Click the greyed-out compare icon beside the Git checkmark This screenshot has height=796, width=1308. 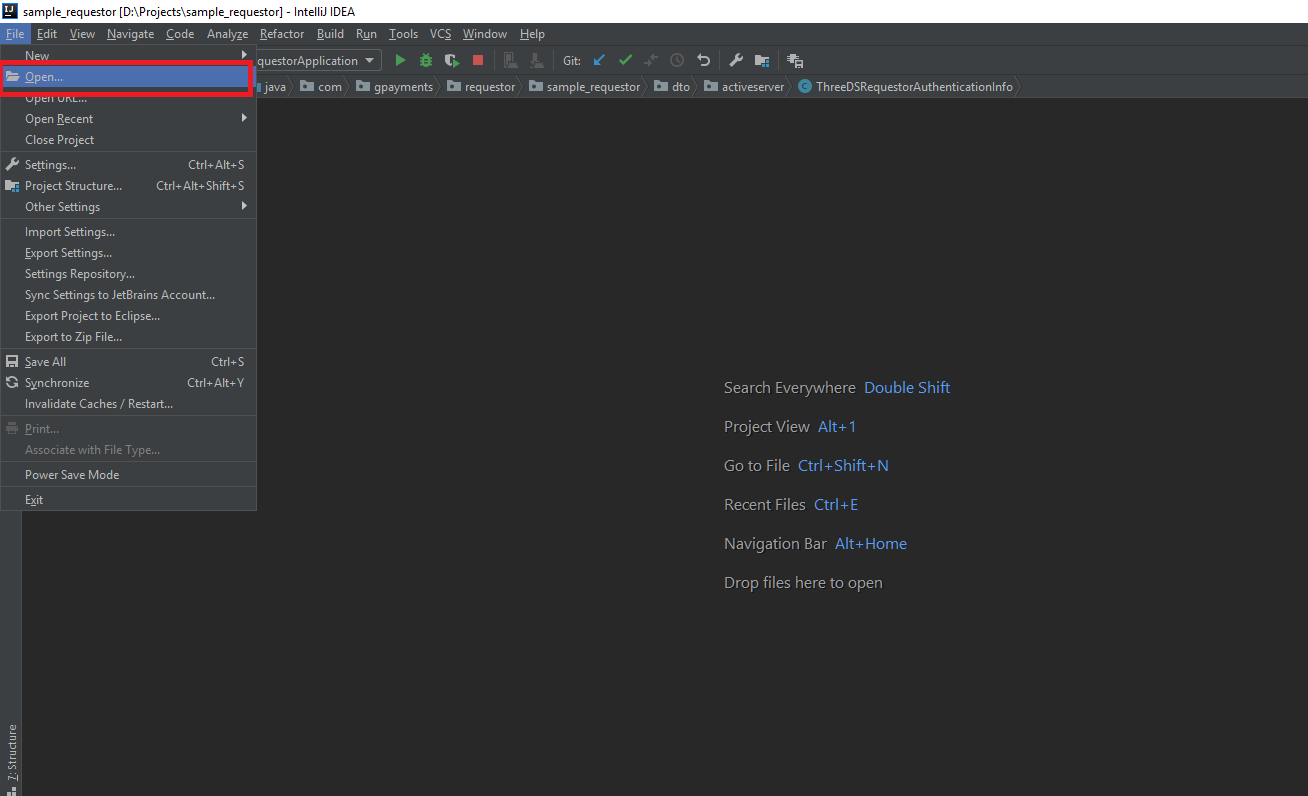(x=651, y=61)
